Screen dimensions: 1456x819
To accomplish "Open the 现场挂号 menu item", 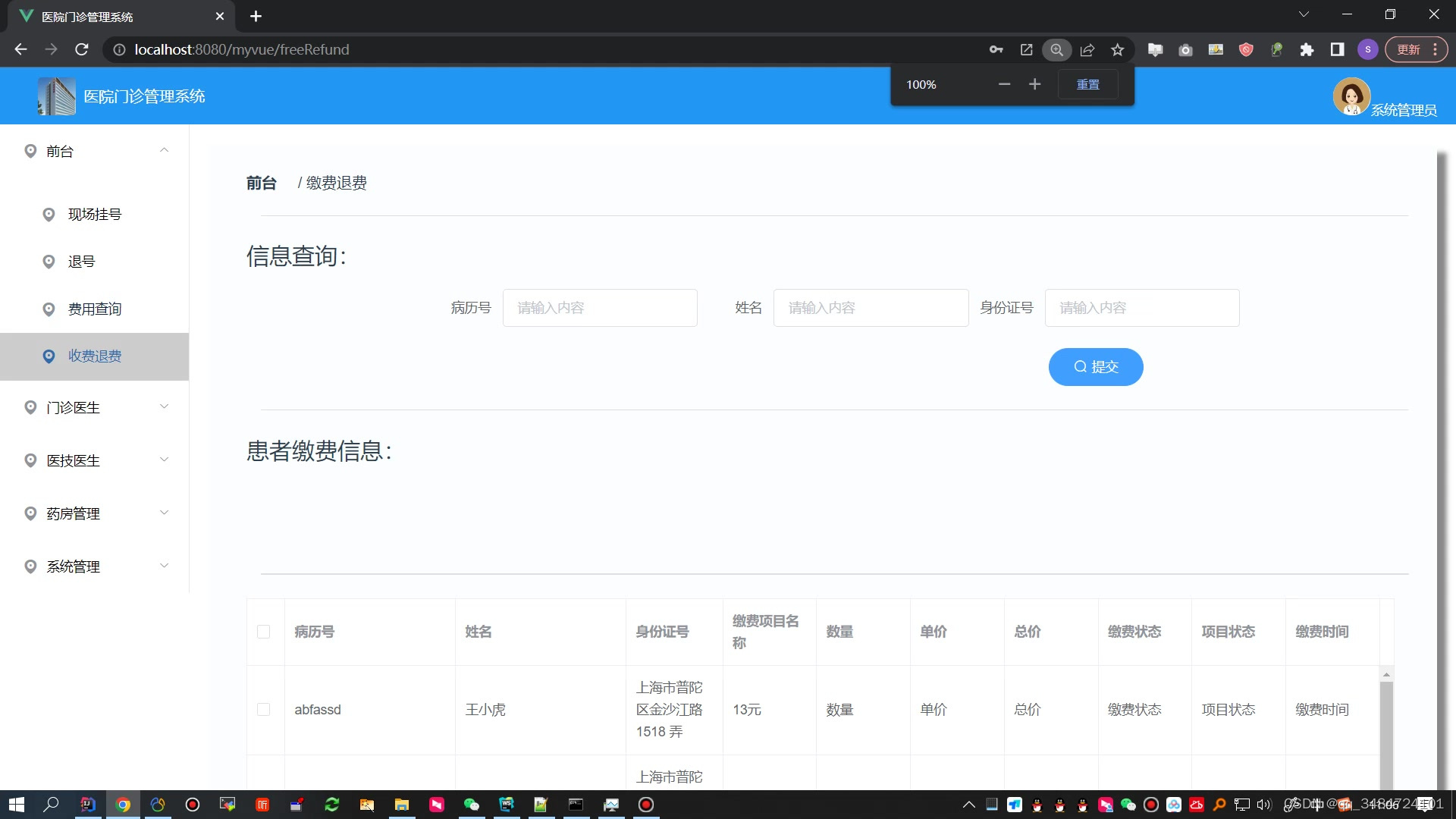I will 95,215.
